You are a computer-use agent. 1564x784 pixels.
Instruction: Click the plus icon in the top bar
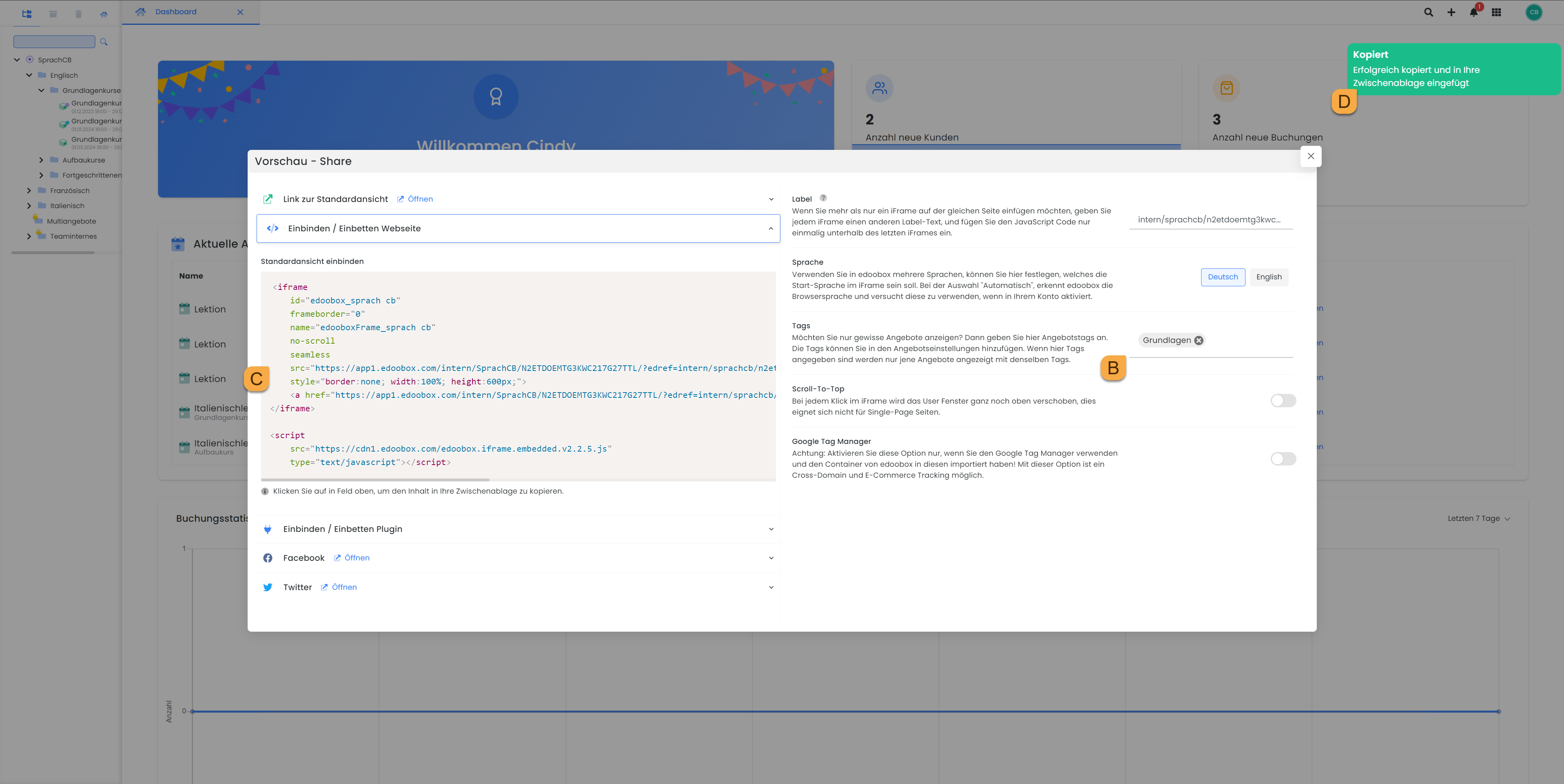point(1451,12)
